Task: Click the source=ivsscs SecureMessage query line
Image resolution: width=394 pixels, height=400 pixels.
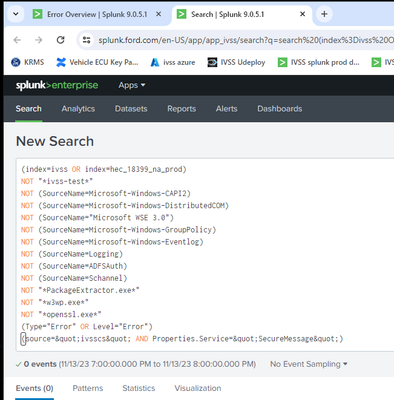Action: click(x=182, y=339)
